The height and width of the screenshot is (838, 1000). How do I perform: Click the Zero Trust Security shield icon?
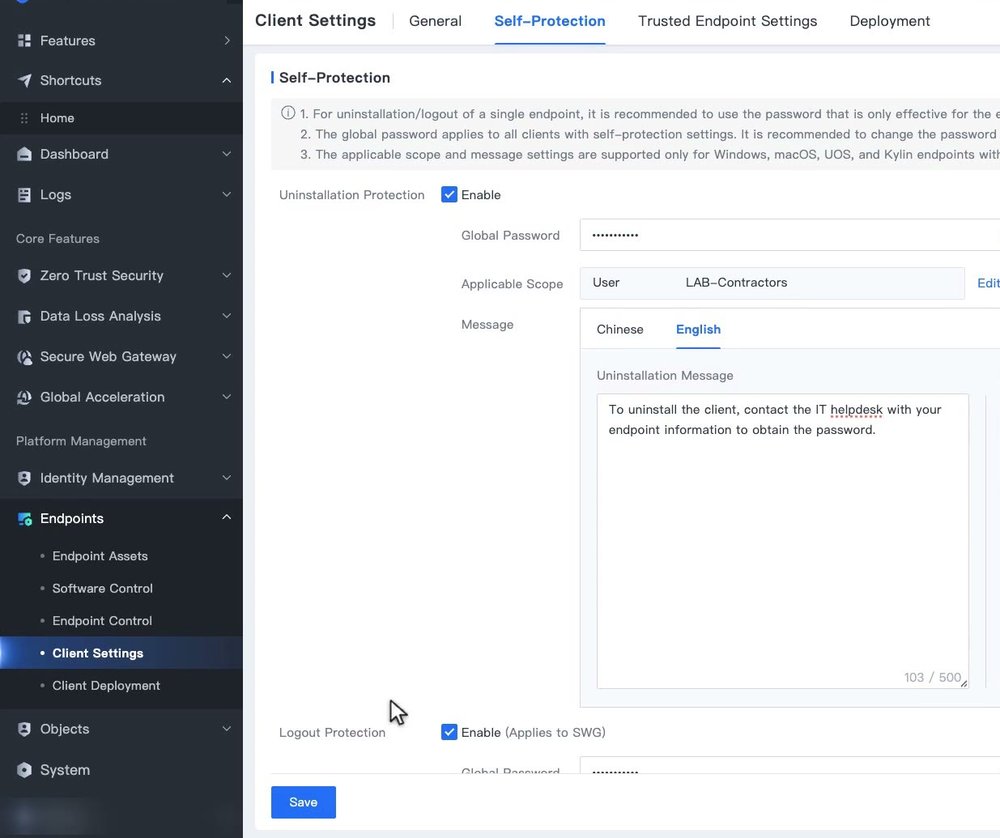[24, 276]
